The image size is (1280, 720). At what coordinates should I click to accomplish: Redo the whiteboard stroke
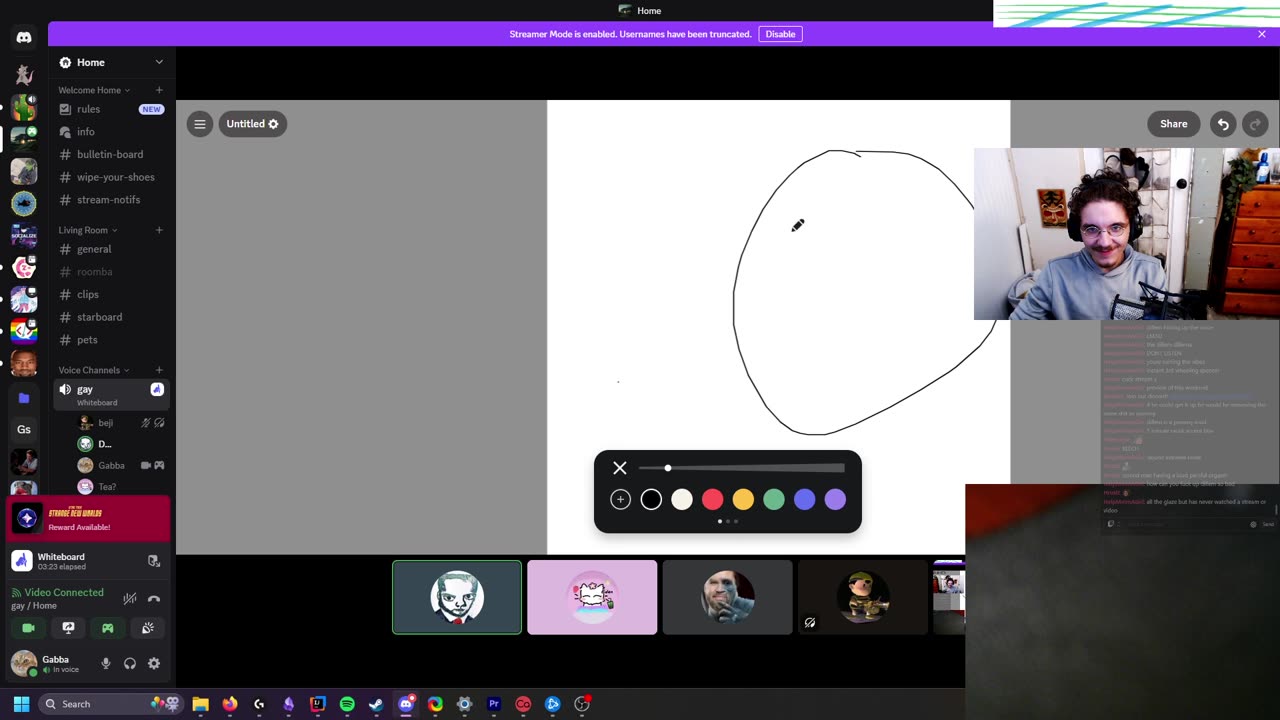click(1256, 124)
